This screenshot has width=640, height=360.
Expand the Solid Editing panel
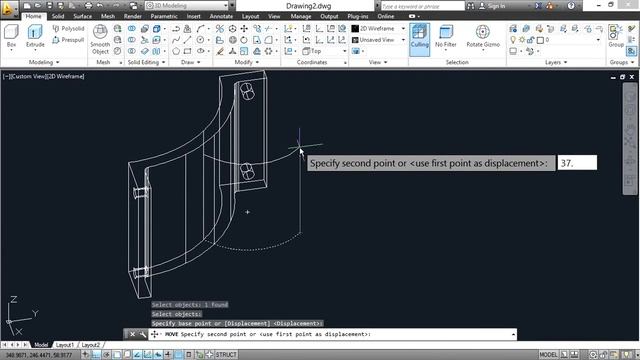pos(147,62)
